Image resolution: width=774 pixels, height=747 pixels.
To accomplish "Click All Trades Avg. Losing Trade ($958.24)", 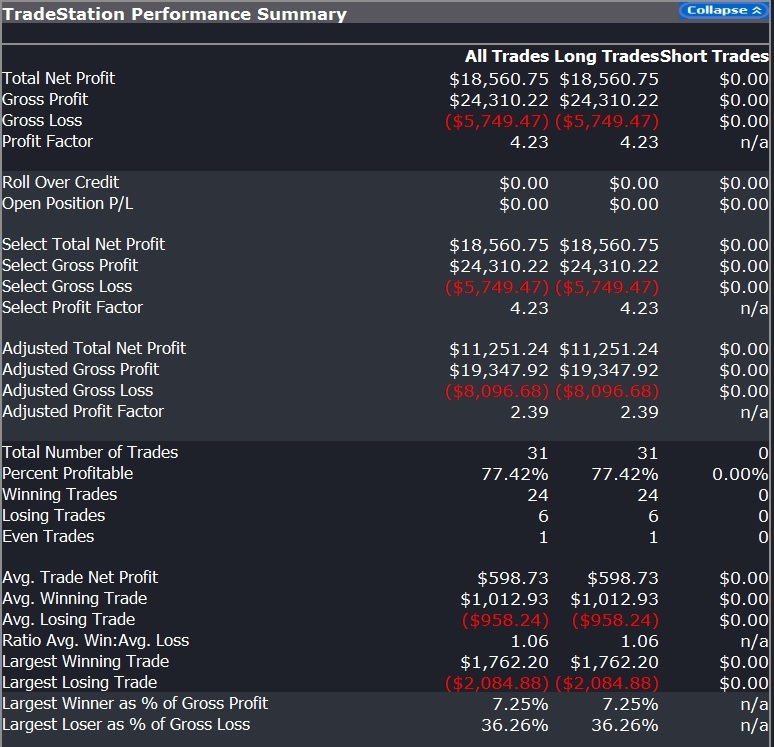I will tap(505, 620).
